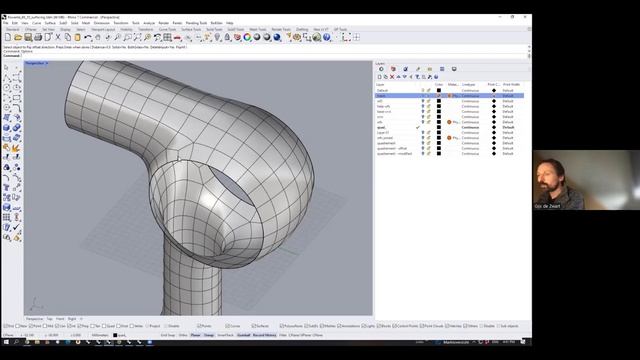Click the color wheel properties icon
The width and height of the screenshot is (640, 360).
click(x=247, y=38)
